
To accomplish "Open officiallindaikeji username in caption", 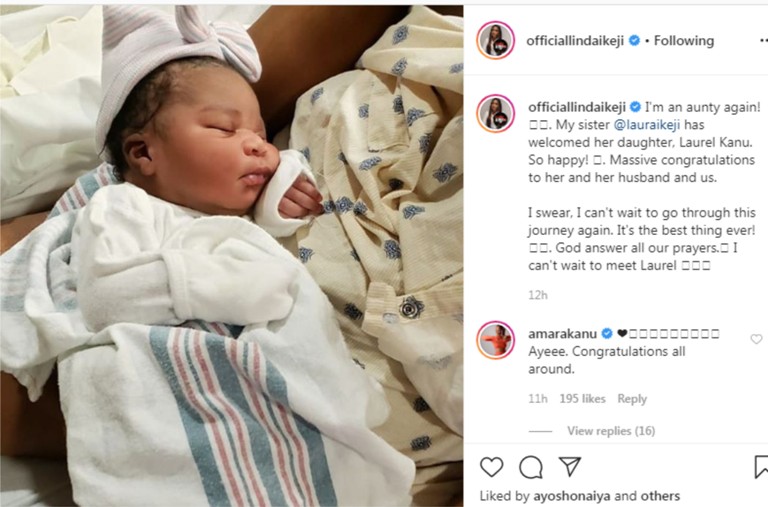I will click(x=577, y=107).
